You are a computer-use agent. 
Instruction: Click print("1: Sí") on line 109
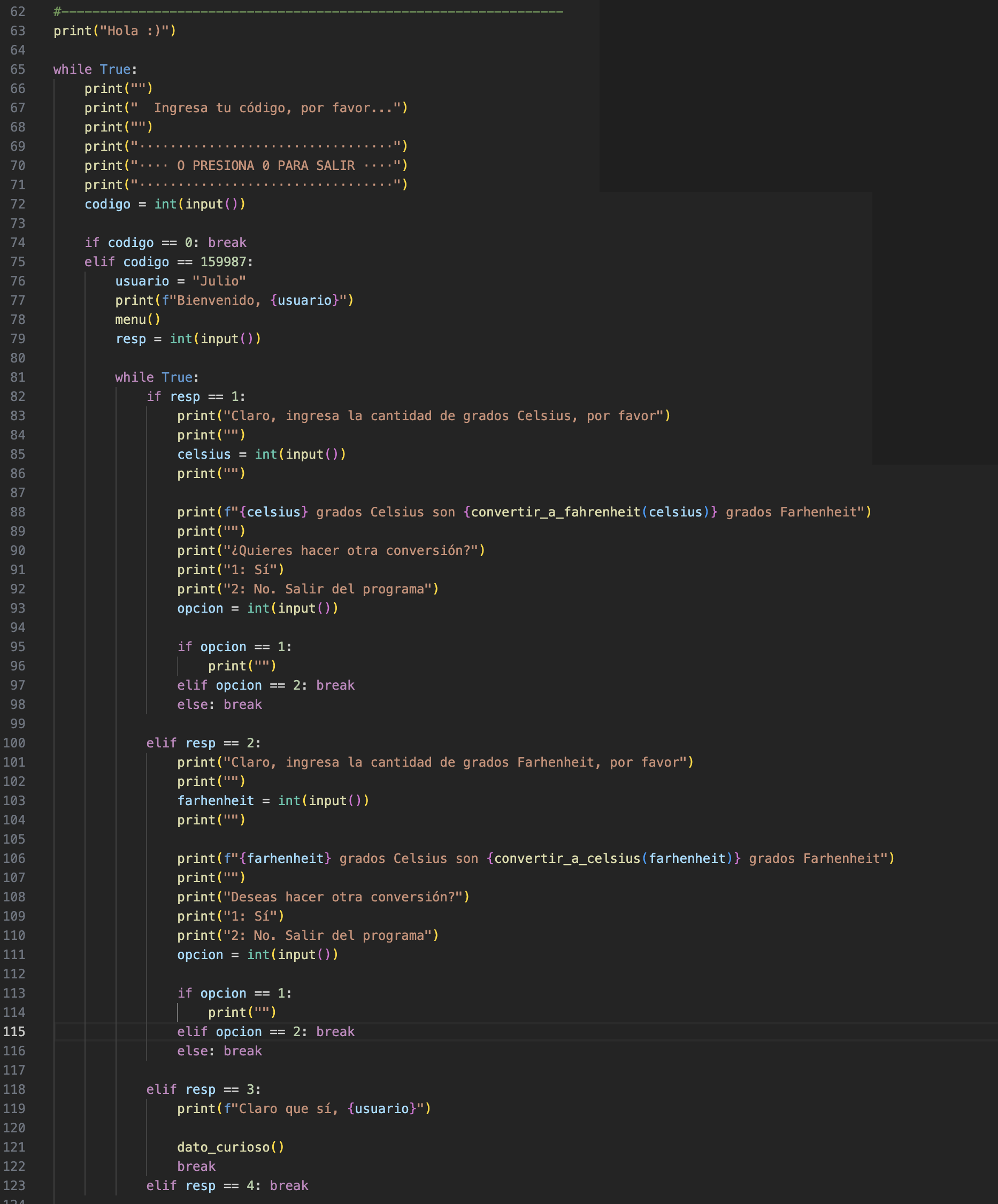(231, 916)
